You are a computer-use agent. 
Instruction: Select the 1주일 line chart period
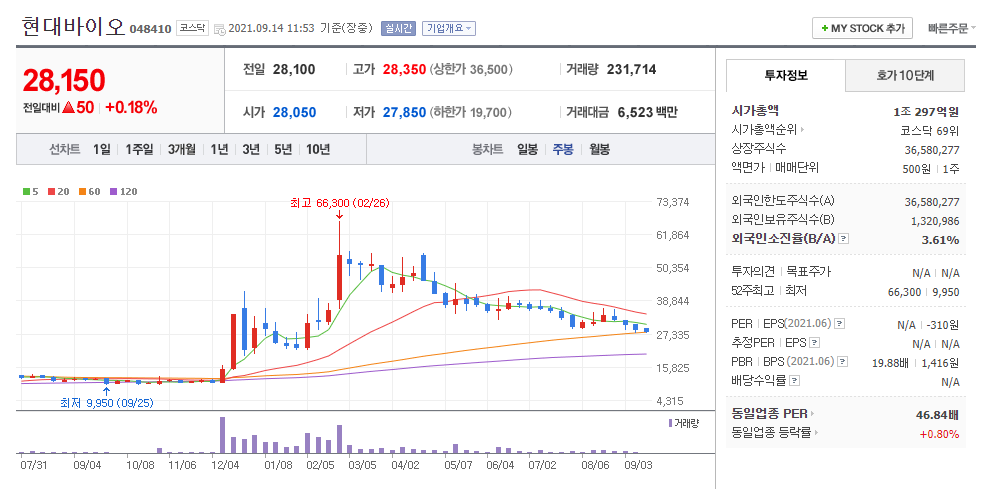(139, 149)
